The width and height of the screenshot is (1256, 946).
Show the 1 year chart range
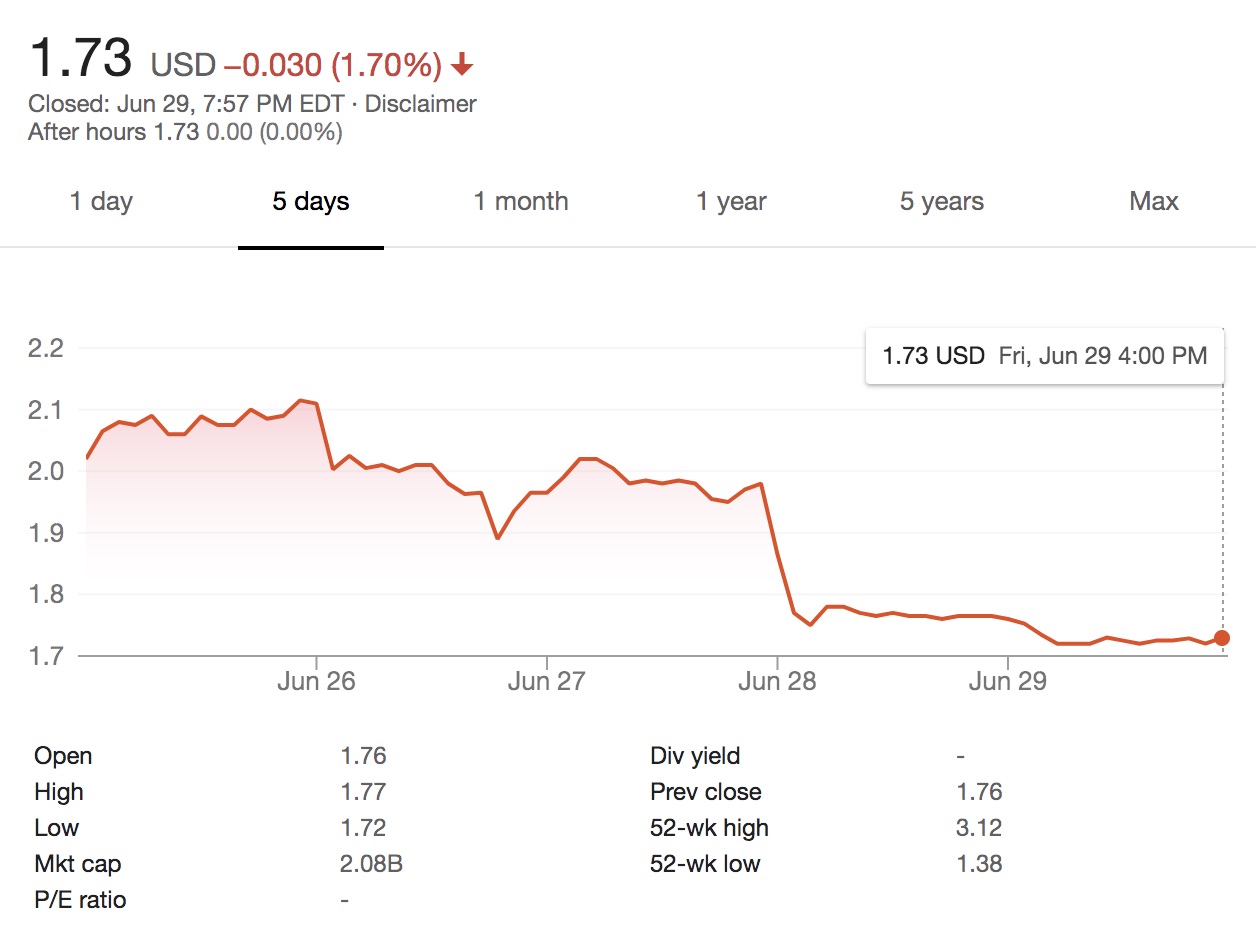(731, 202)
